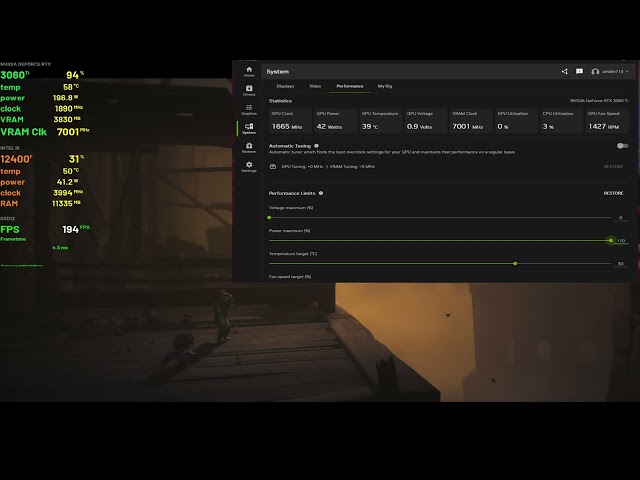Image resolution: width=640 pixels, height=480 pixels.
Task: Switch to the My Rig tab
Action: click(x=385, y=86)
